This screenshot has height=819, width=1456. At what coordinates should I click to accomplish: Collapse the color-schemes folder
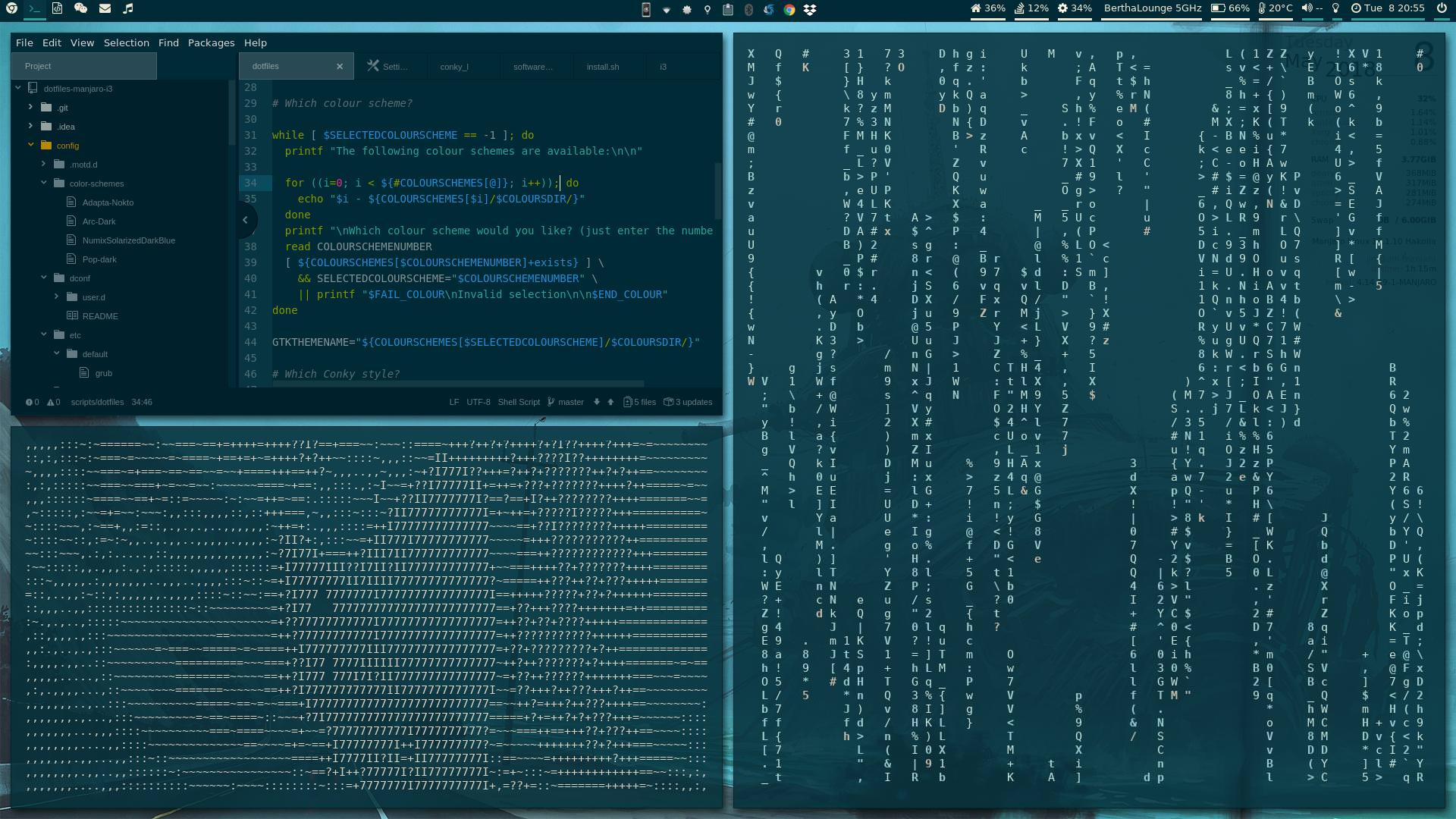[43, 183]
